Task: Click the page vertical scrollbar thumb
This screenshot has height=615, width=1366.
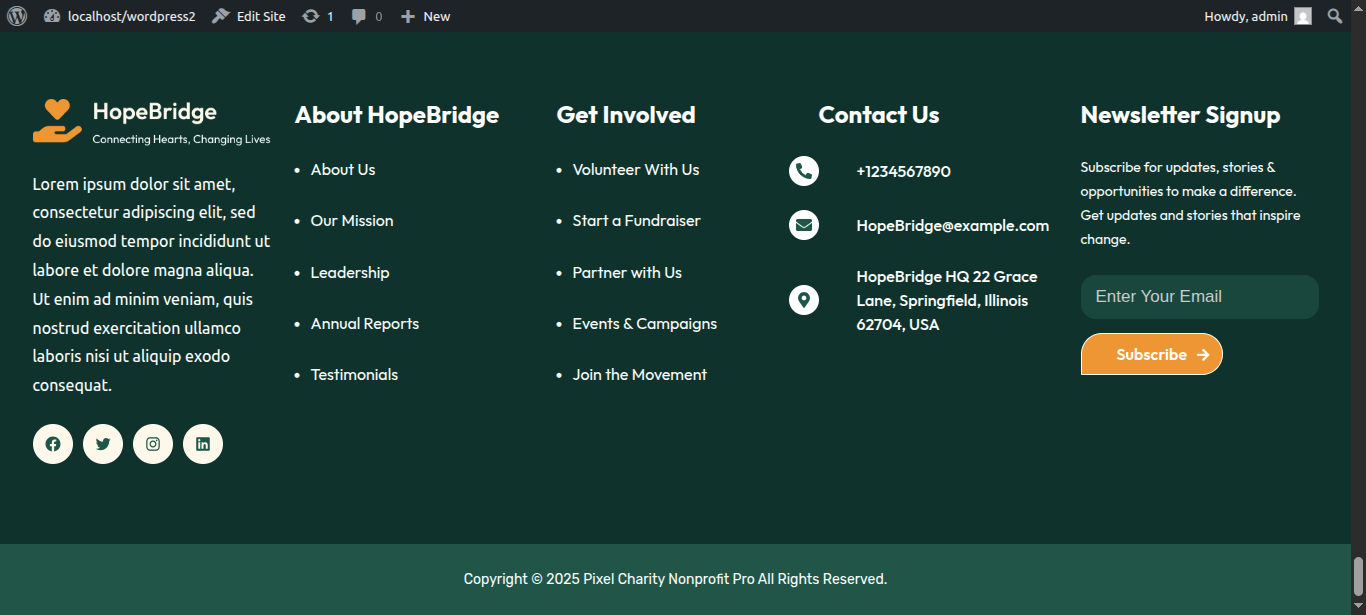Action: coord(1358,576)
